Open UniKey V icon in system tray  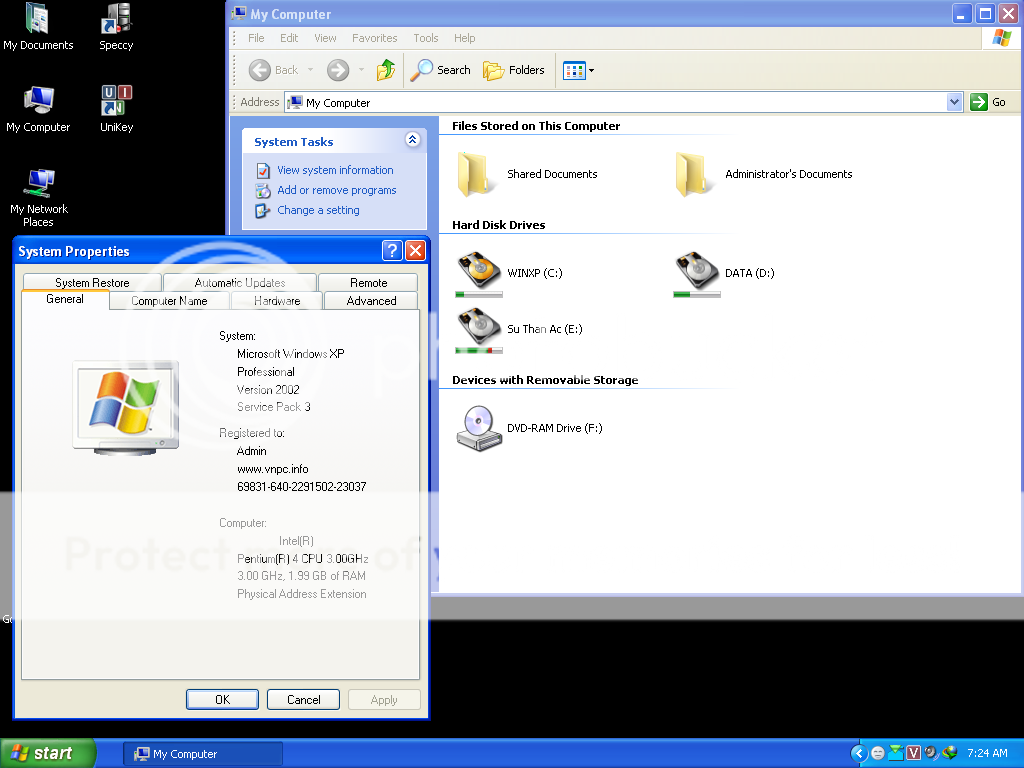(914, 753)
